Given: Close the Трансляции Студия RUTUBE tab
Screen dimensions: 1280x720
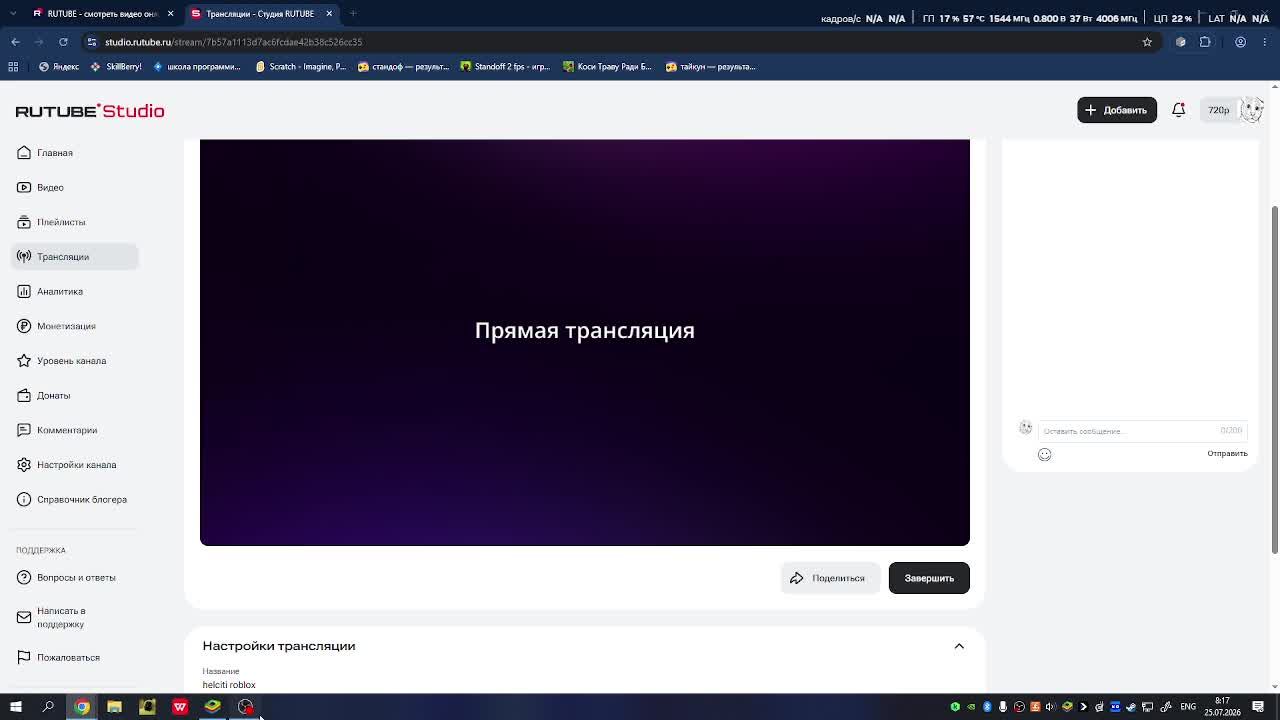Looking at the screenshot, I should (329, 13).
